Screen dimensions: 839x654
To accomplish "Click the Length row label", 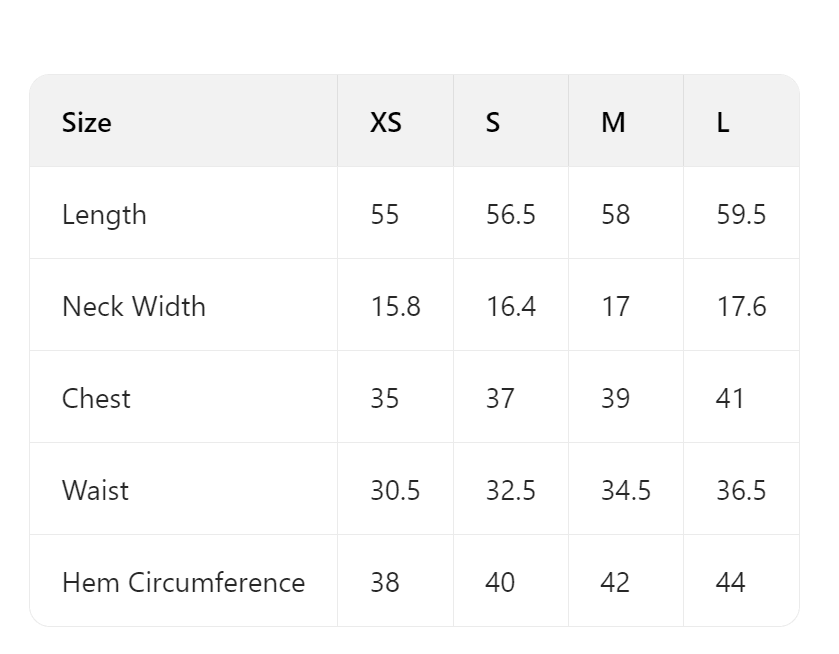I will [104, 215].
